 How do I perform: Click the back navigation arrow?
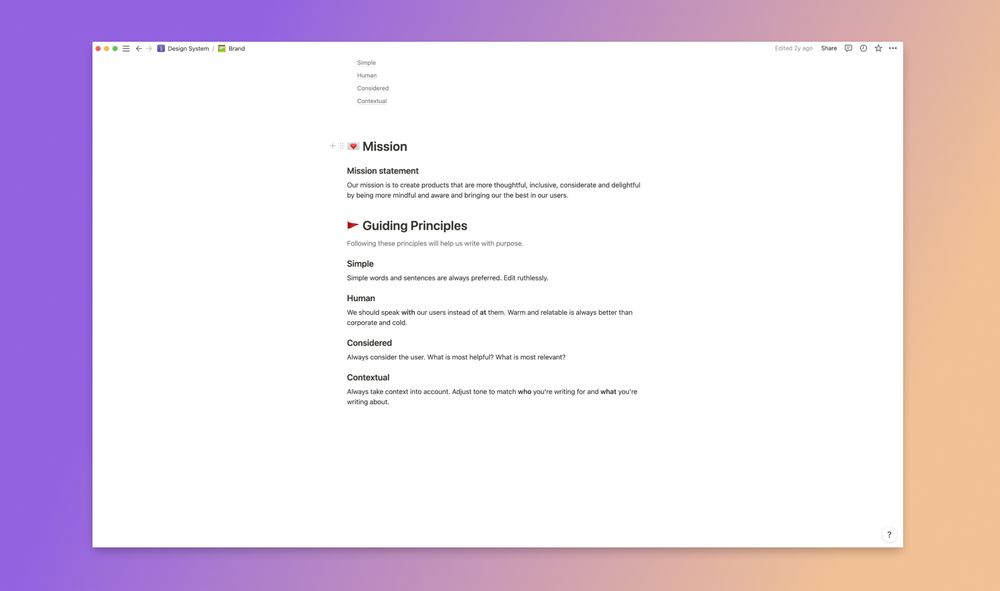(137, 46)
